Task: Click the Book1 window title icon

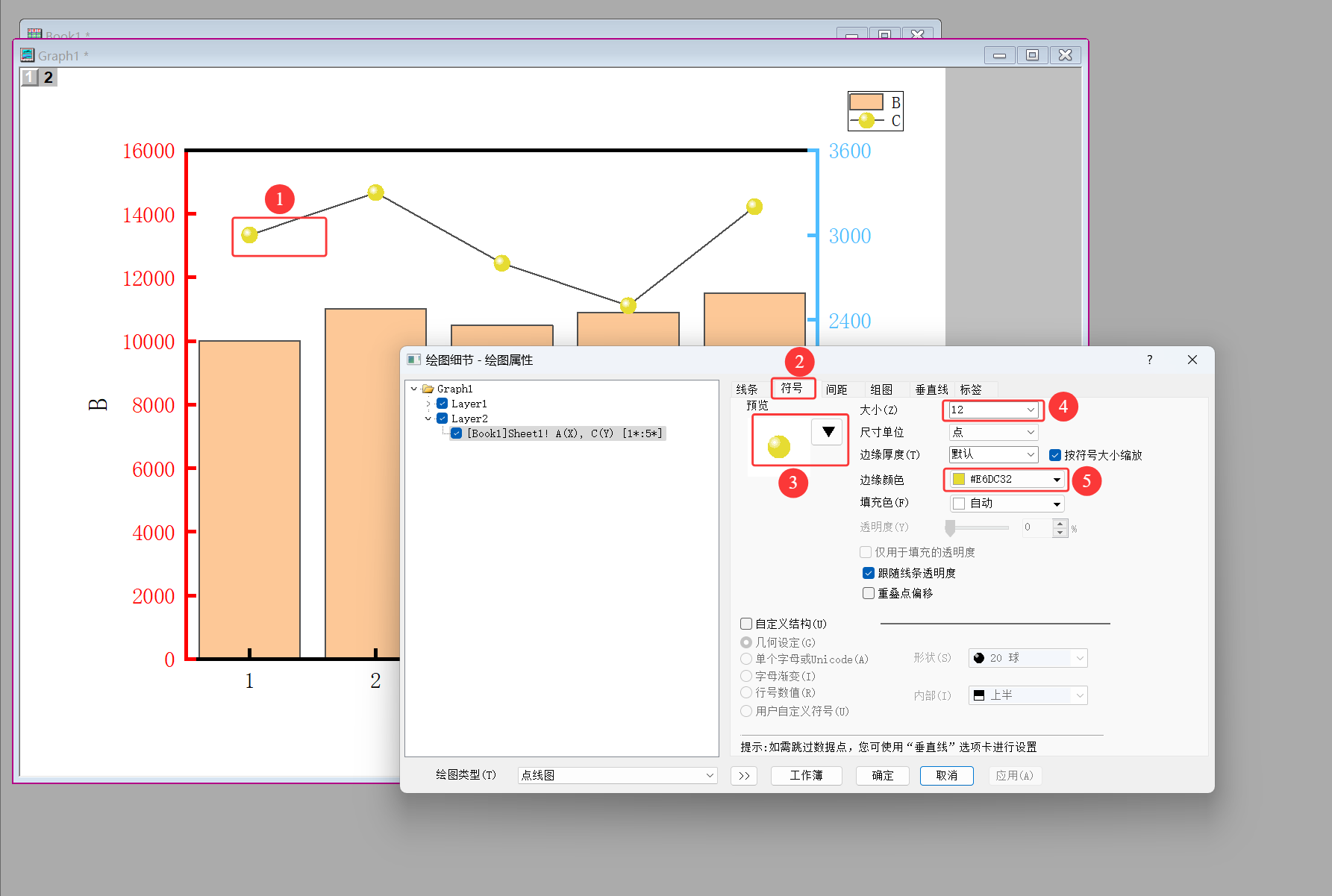Action: [x=34, y=34]
